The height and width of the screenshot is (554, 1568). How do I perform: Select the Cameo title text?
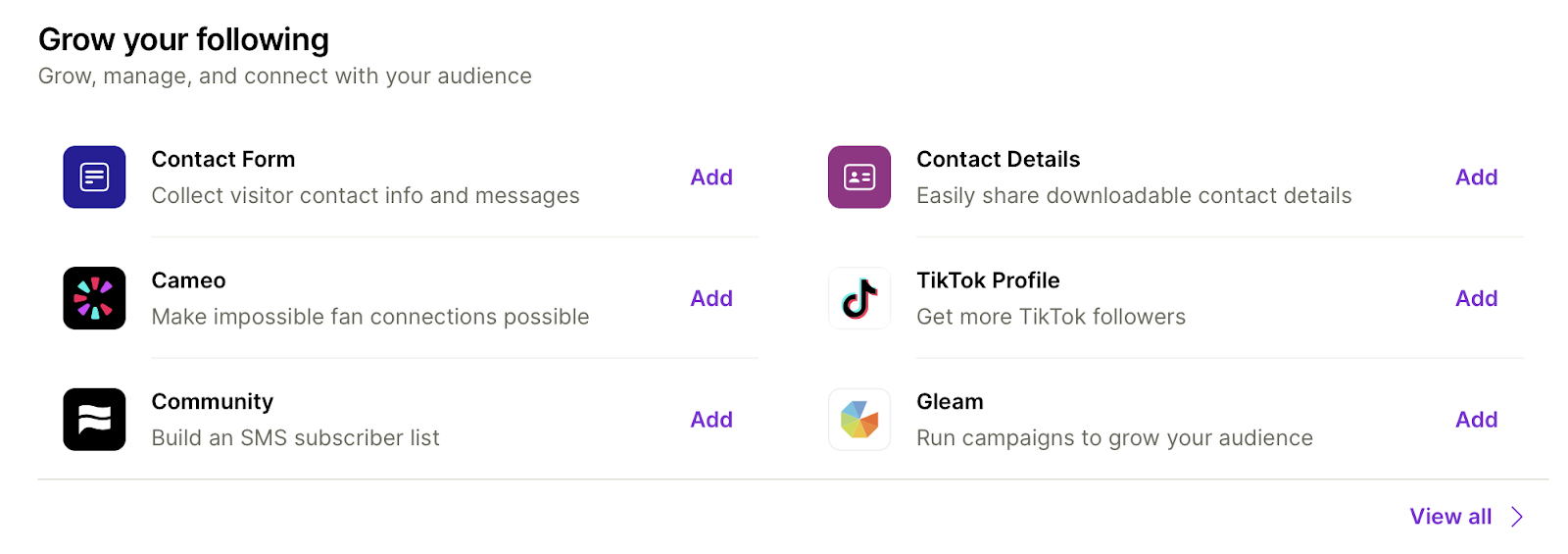188,280
